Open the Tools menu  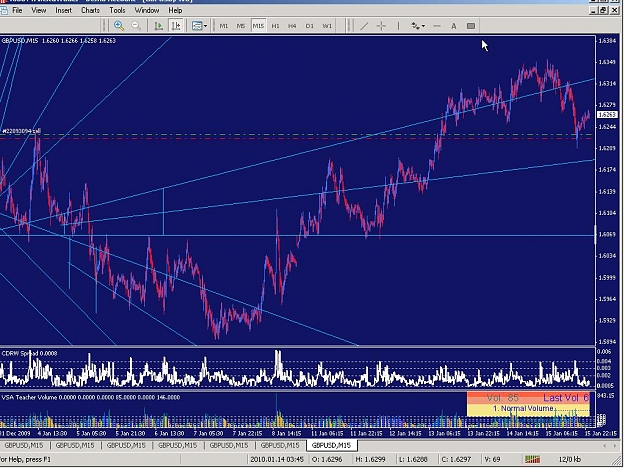coord(117,10)
